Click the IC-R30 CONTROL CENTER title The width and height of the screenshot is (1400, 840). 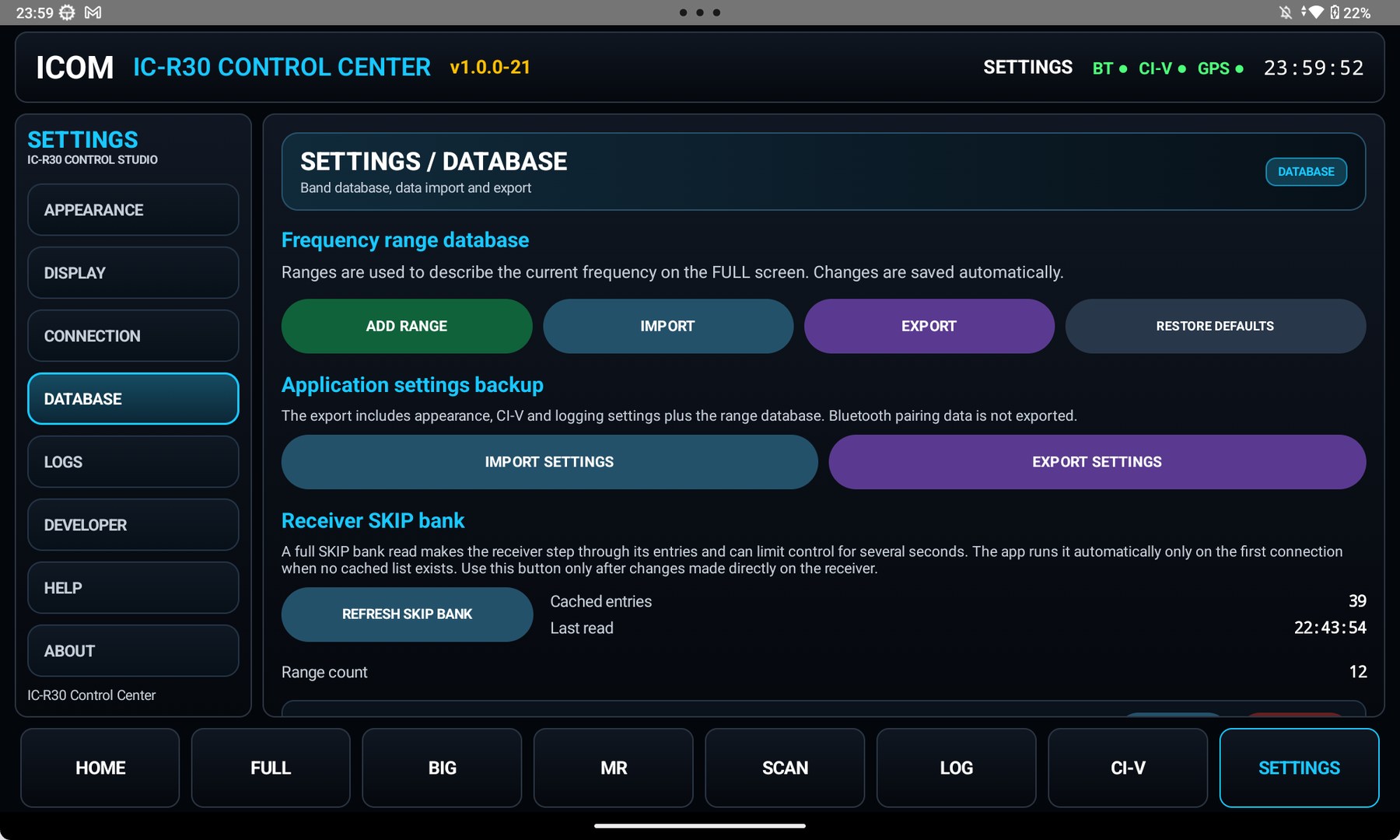point(282,68)
